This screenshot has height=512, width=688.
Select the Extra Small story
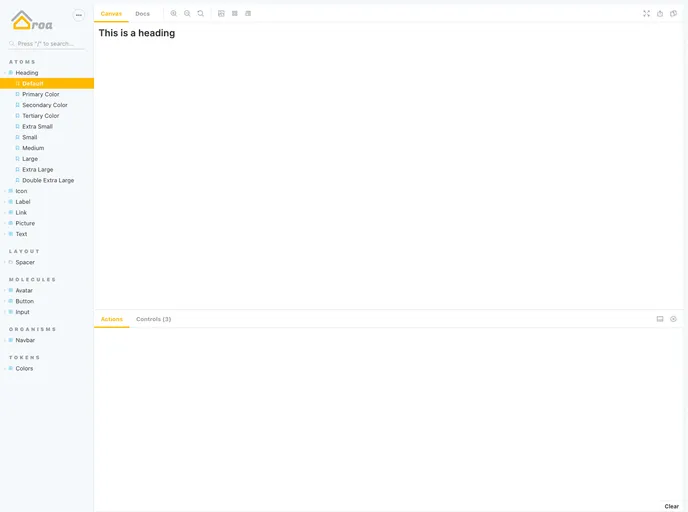[47, 126]
